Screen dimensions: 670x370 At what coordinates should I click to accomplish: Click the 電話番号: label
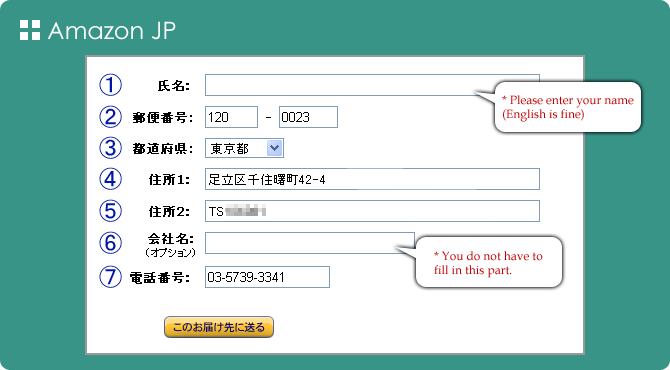(160, 278)
